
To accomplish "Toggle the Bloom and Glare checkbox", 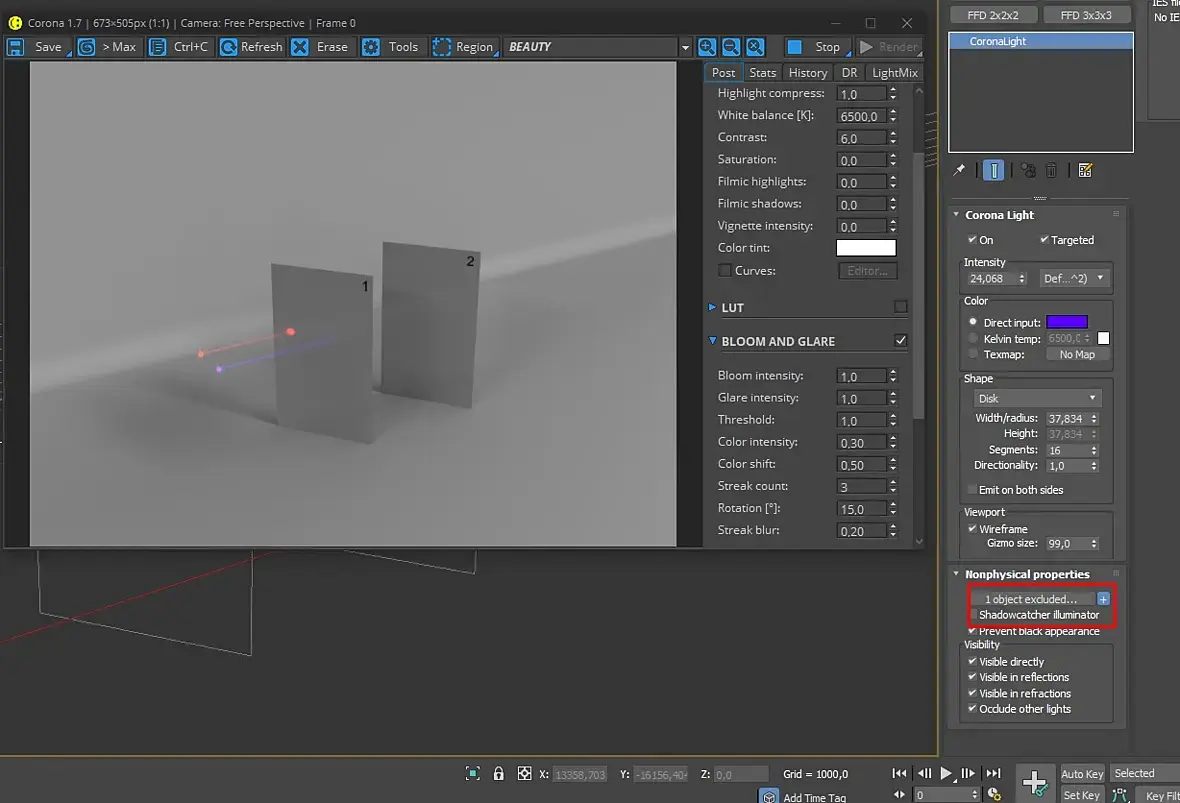I will point(901,341).
